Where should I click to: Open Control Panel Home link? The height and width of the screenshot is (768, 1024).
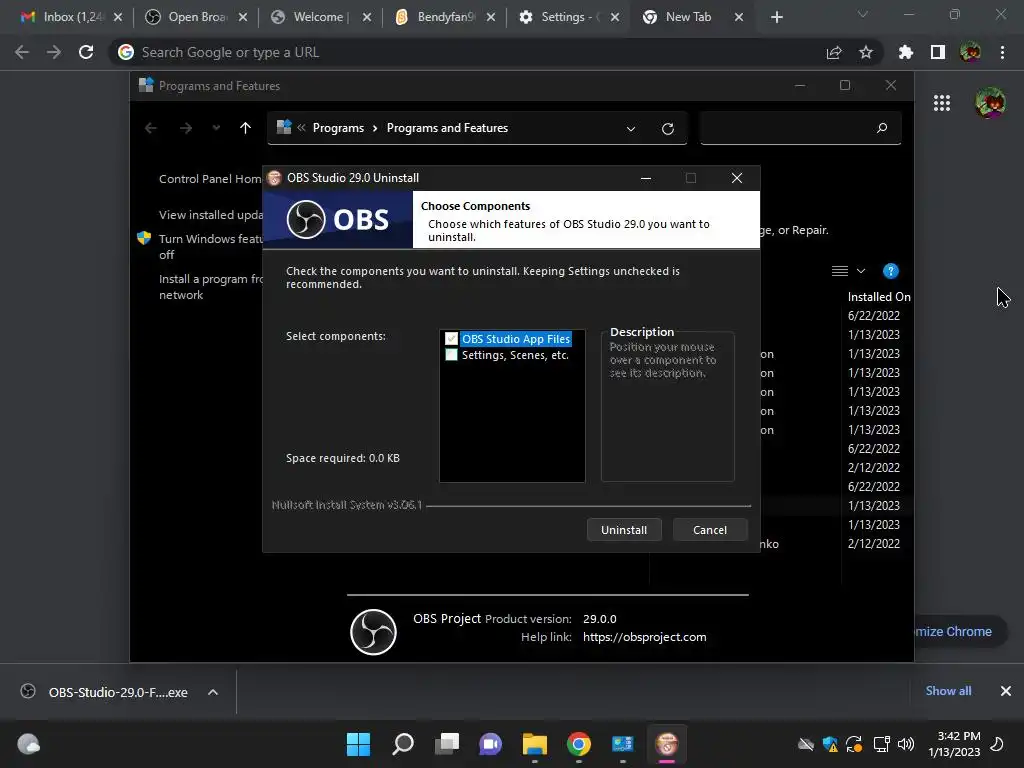click(x=210, y=179)
